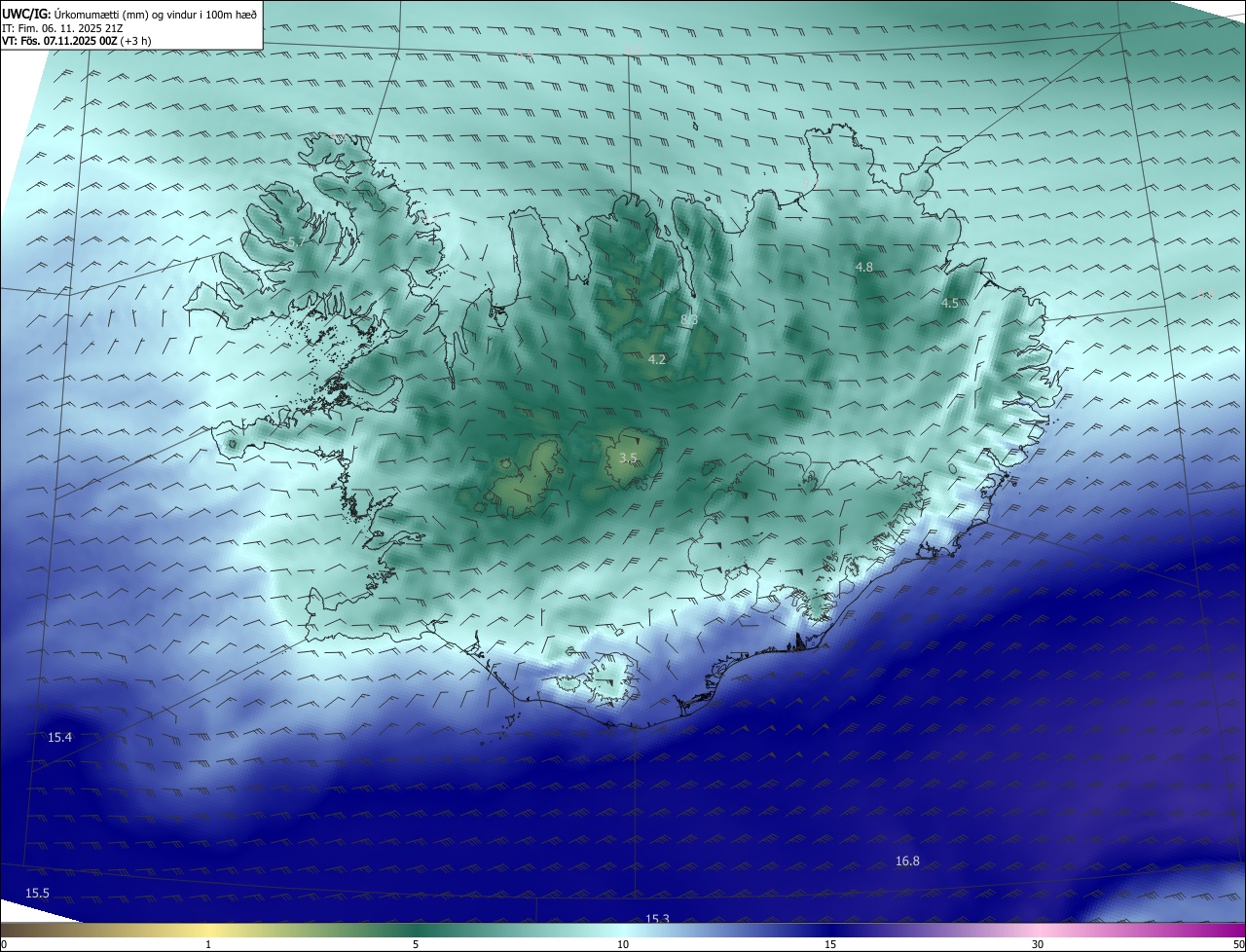Click the 15.3 value just above the colorbar
The image size is (1246, 952).
click(x=657, y=918)
